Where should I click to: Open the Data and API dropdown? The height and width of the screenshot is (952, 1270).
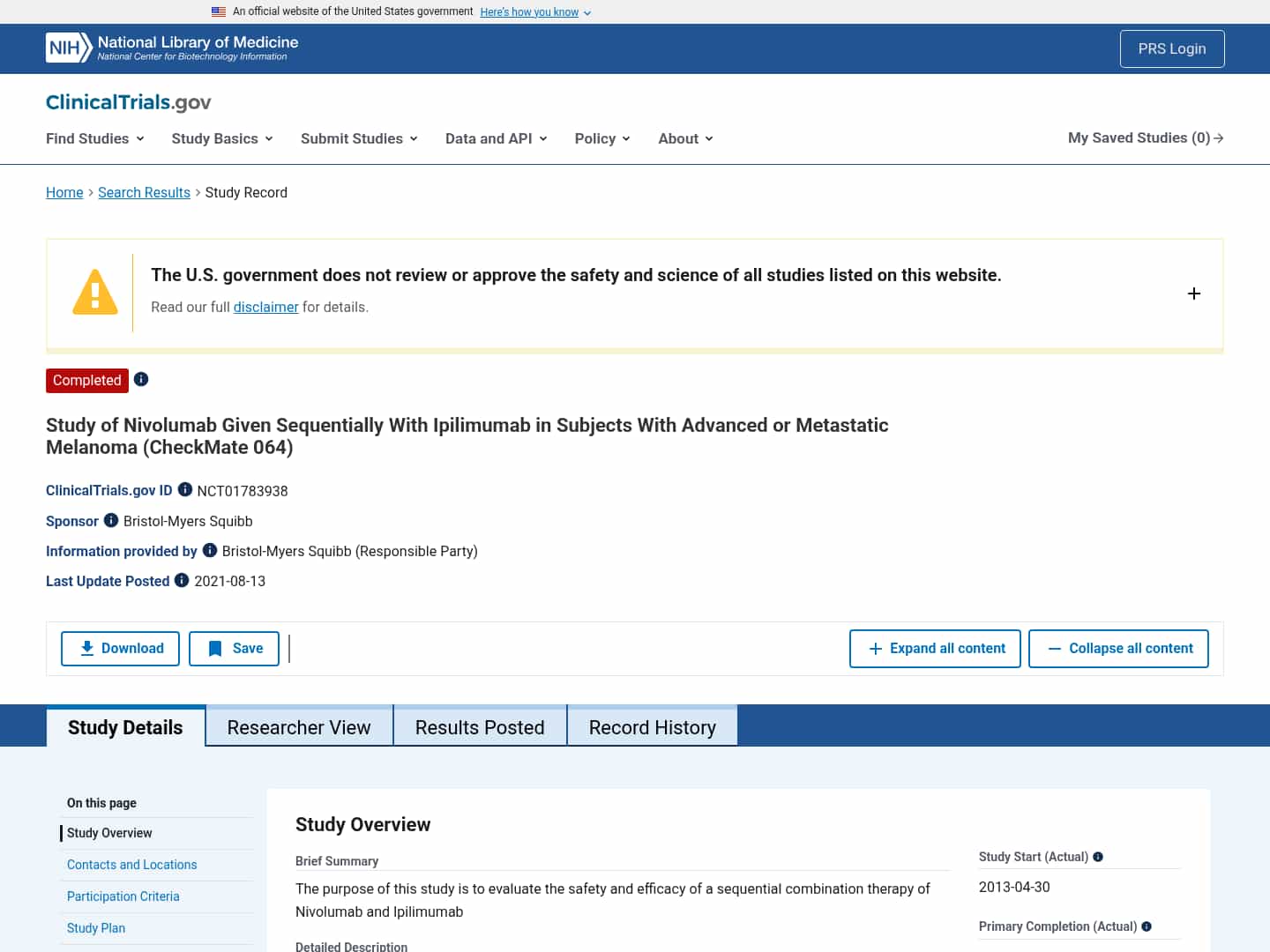[x=496, y=138]
